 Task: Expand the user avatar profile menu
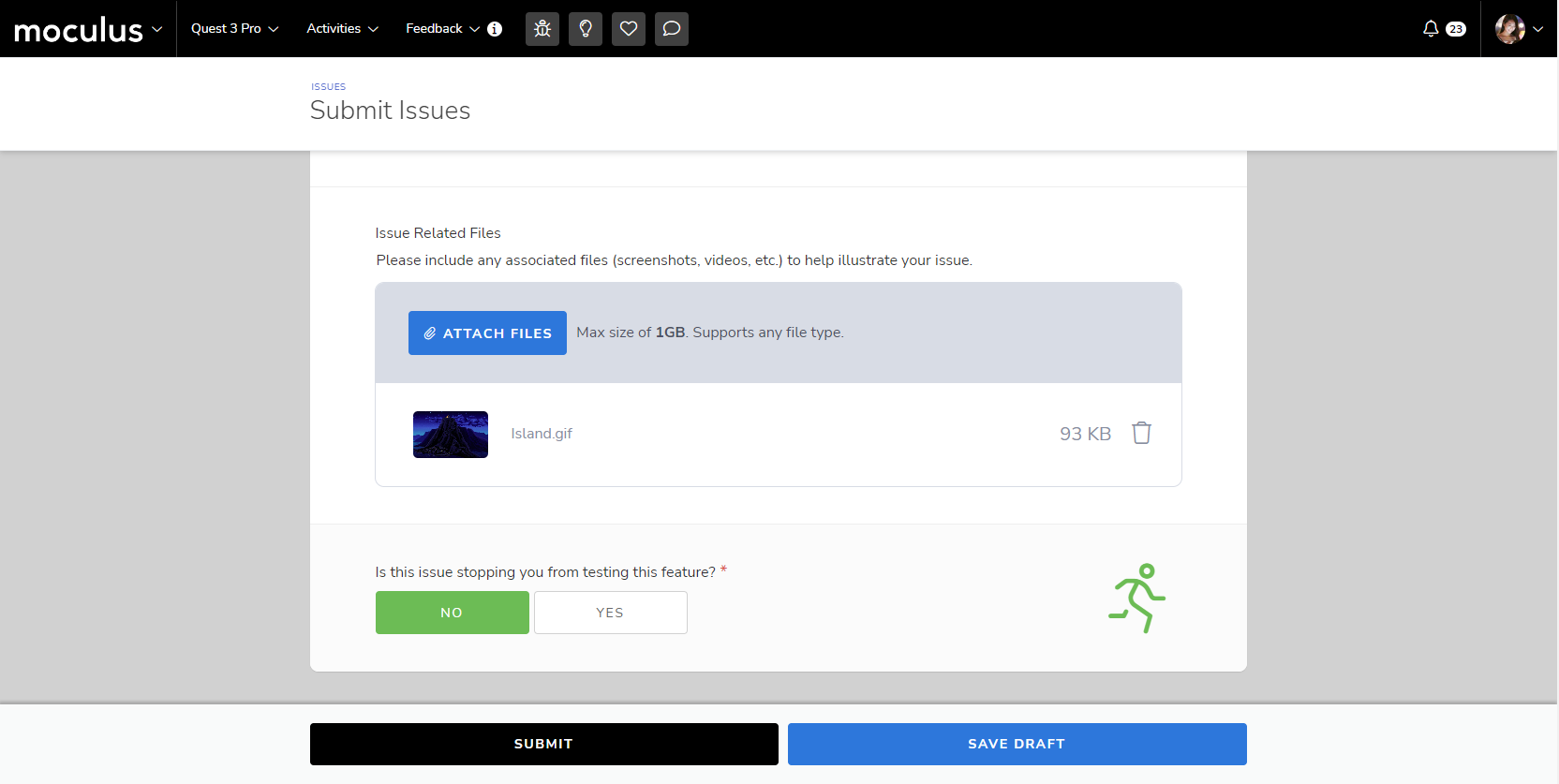(x=1519, y=29)
